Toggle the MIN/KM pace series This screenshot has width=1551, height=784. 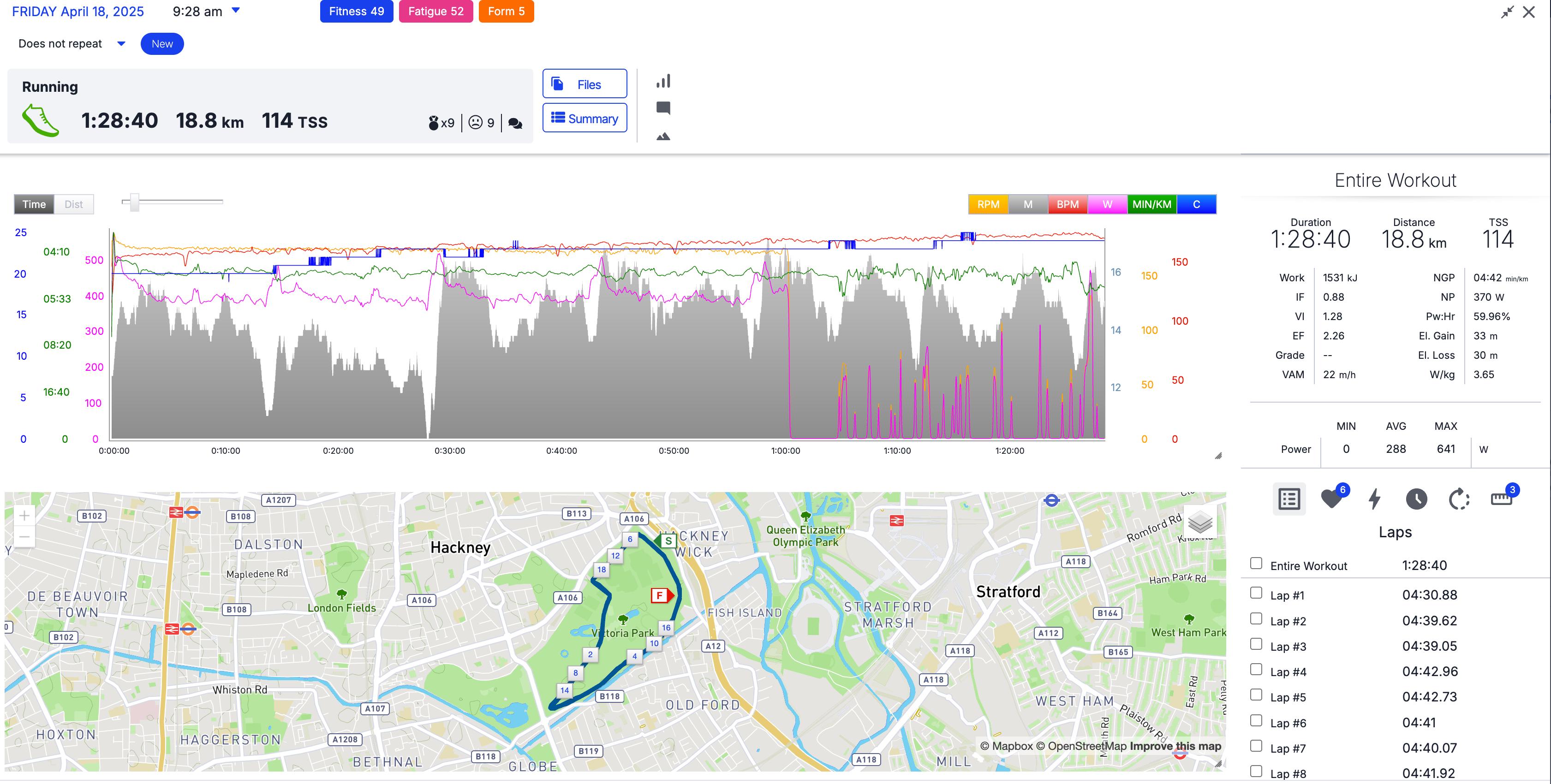coord(1151,205)
